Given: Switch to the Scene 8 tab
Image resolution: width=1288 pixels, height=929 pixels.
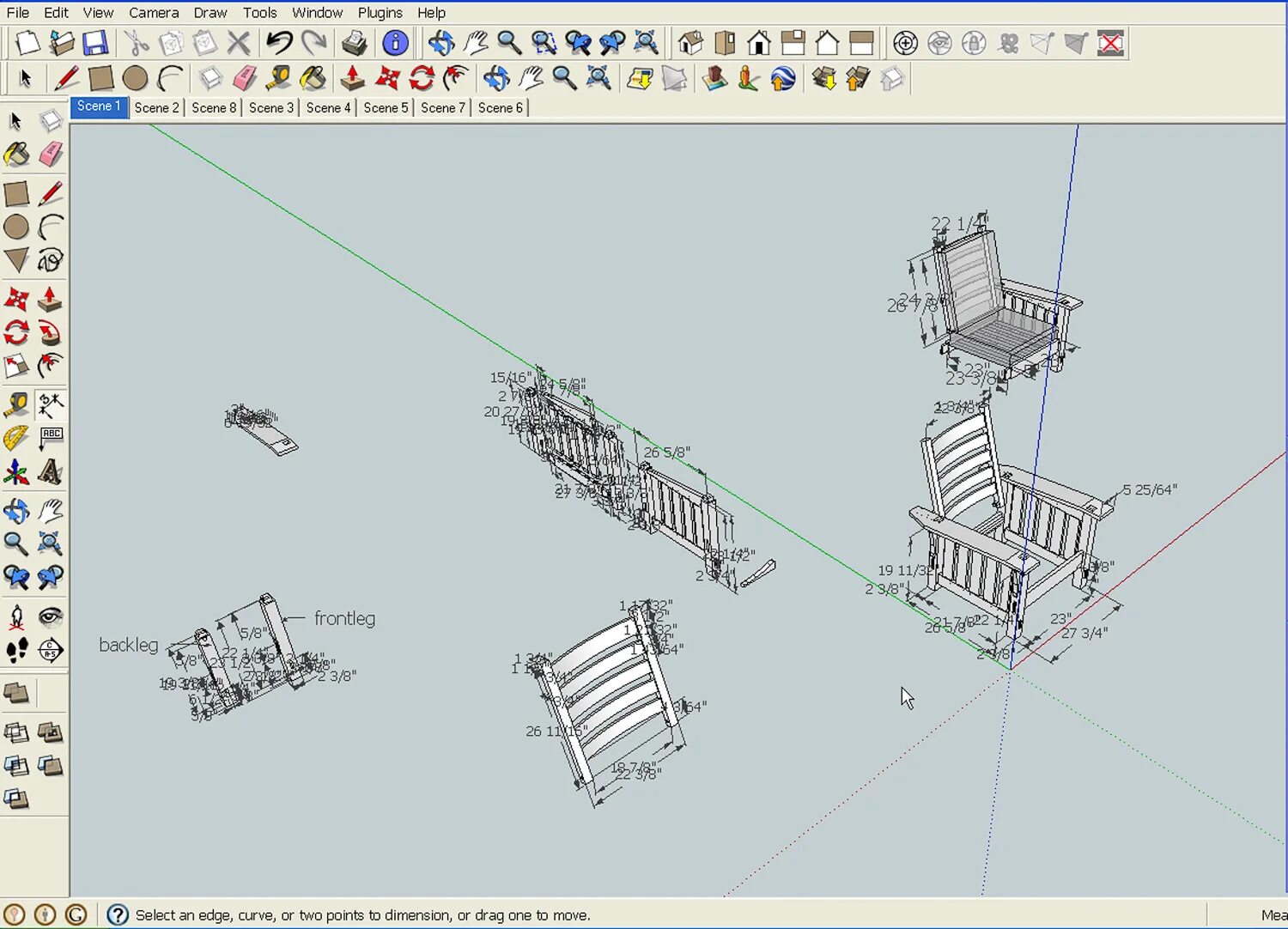Looking at the screenshot, I should (x=214, y=107).
